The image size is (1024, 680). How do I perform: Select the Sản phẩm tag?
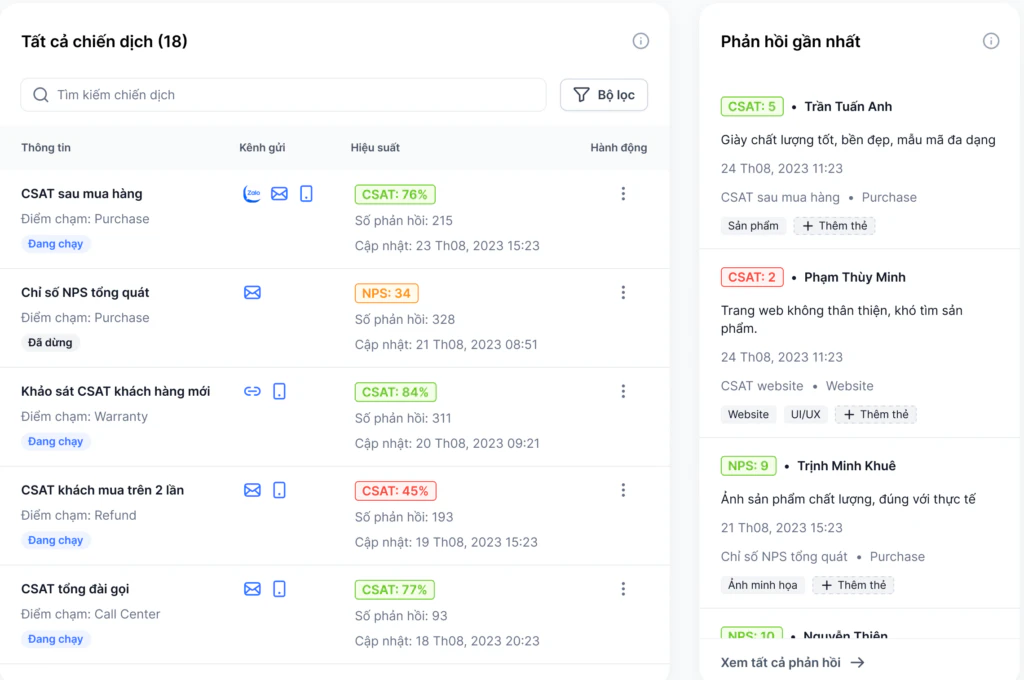tap(753, 226)
